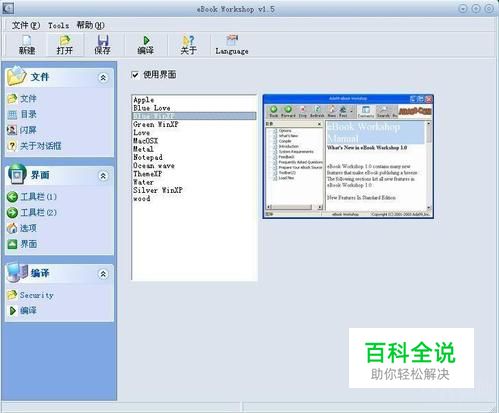
Task: Toggle the 使用界面 checkbox
Action: coord(135,75)
